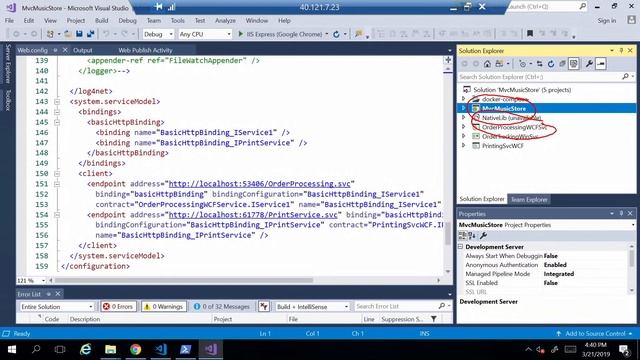This screenshot has height=360, width=640.
Task: Switch to the Team Explorer tab
Action: [529, 199]
